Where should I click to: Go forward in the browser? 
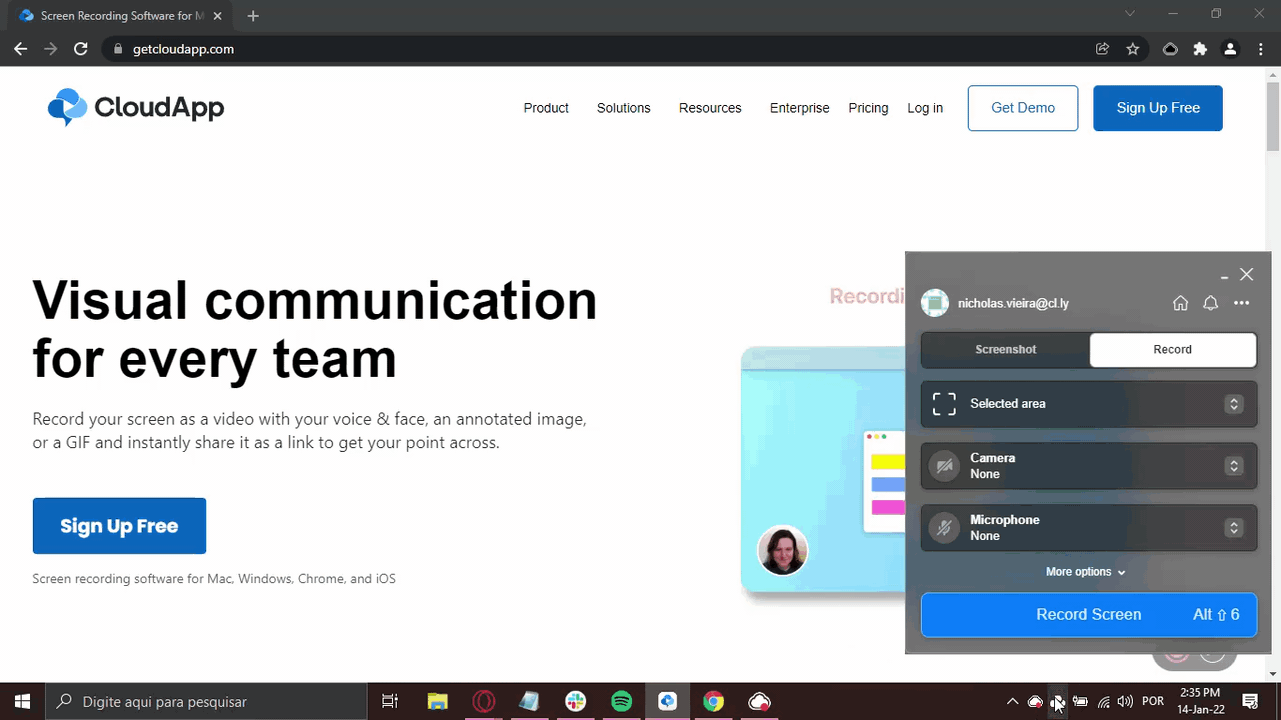pyautogui.click(x=51, y=49)
